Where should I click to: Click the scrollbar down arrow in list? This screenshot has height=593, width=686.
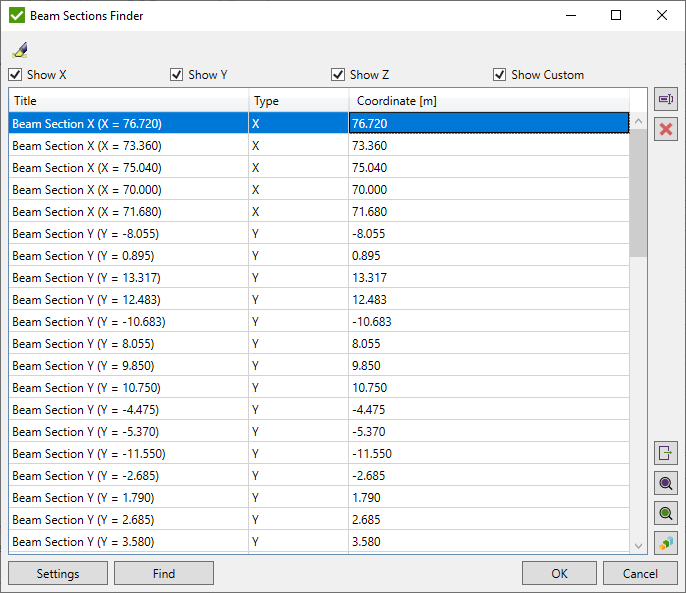639,545
